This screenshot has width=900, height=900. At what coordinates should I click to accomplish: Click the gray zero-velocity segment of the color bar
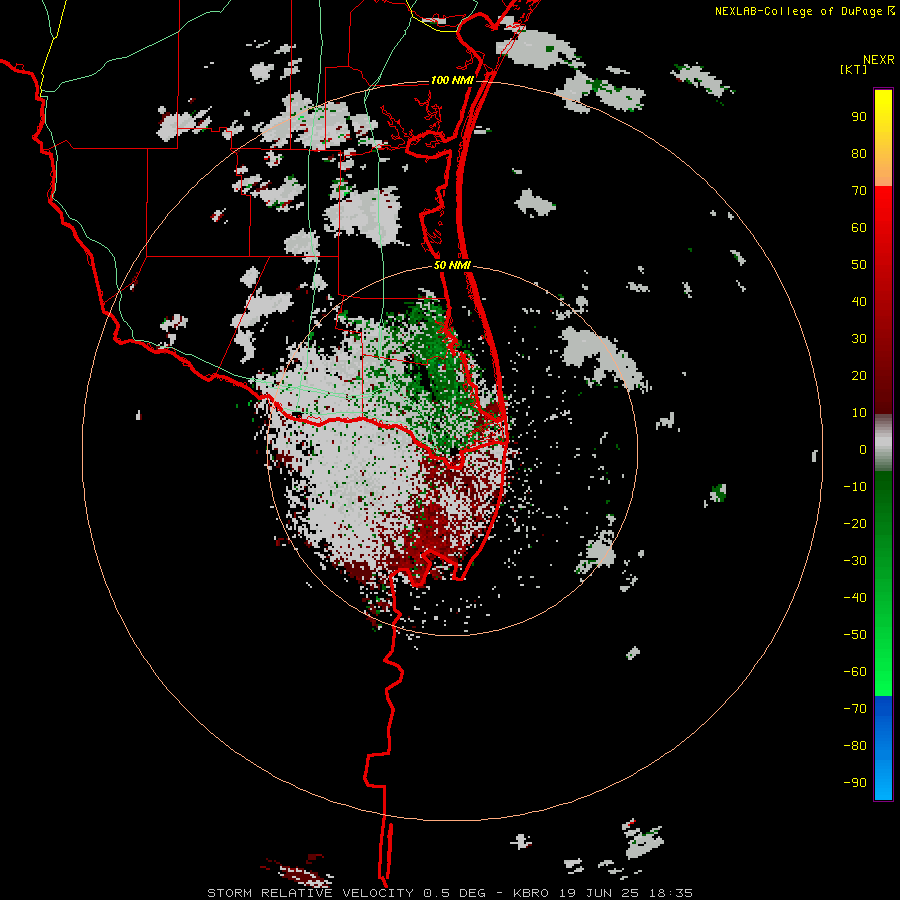pos(883,443)
